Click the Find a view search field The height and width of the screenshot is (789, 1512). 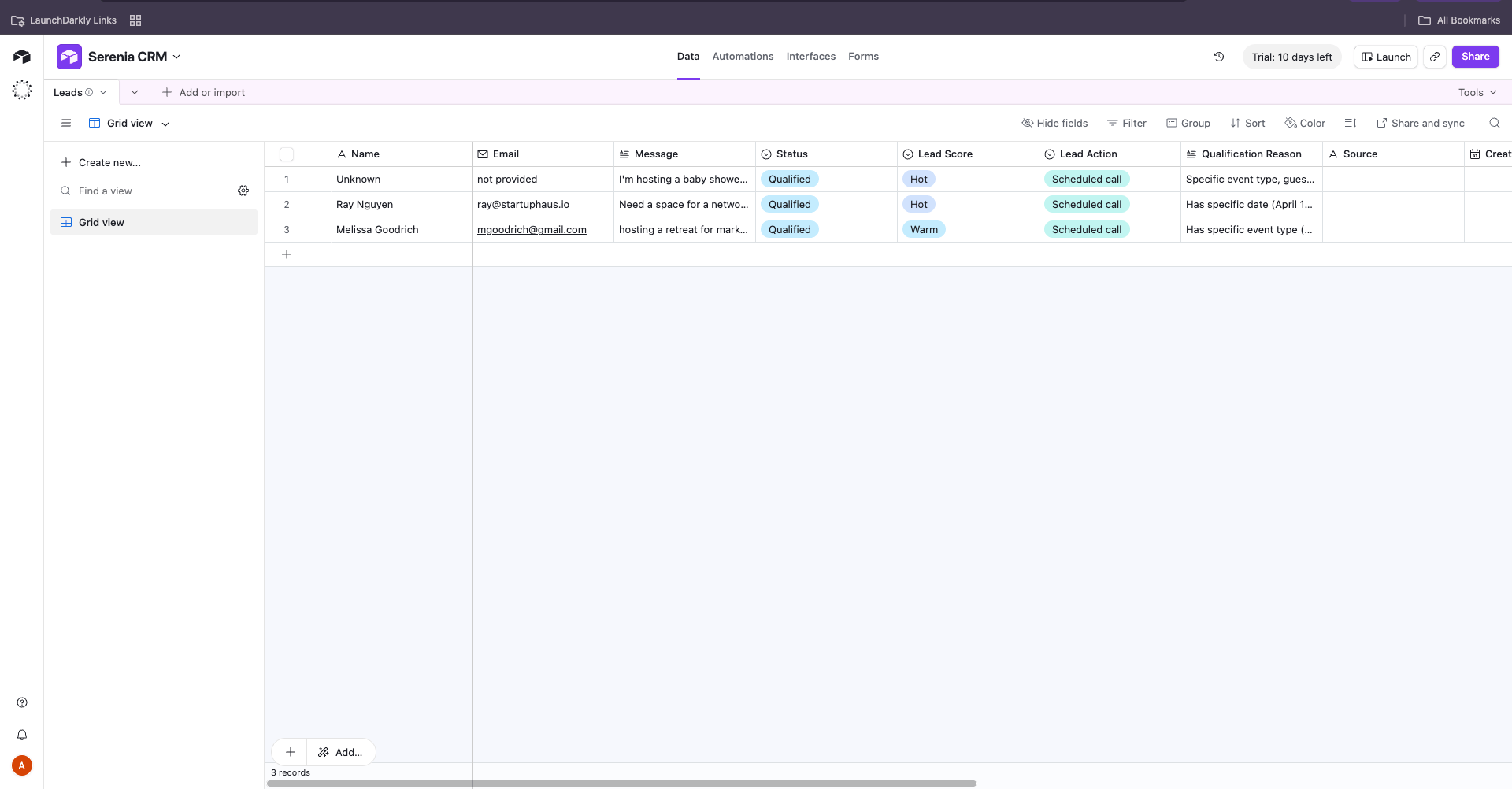point(146,191)
